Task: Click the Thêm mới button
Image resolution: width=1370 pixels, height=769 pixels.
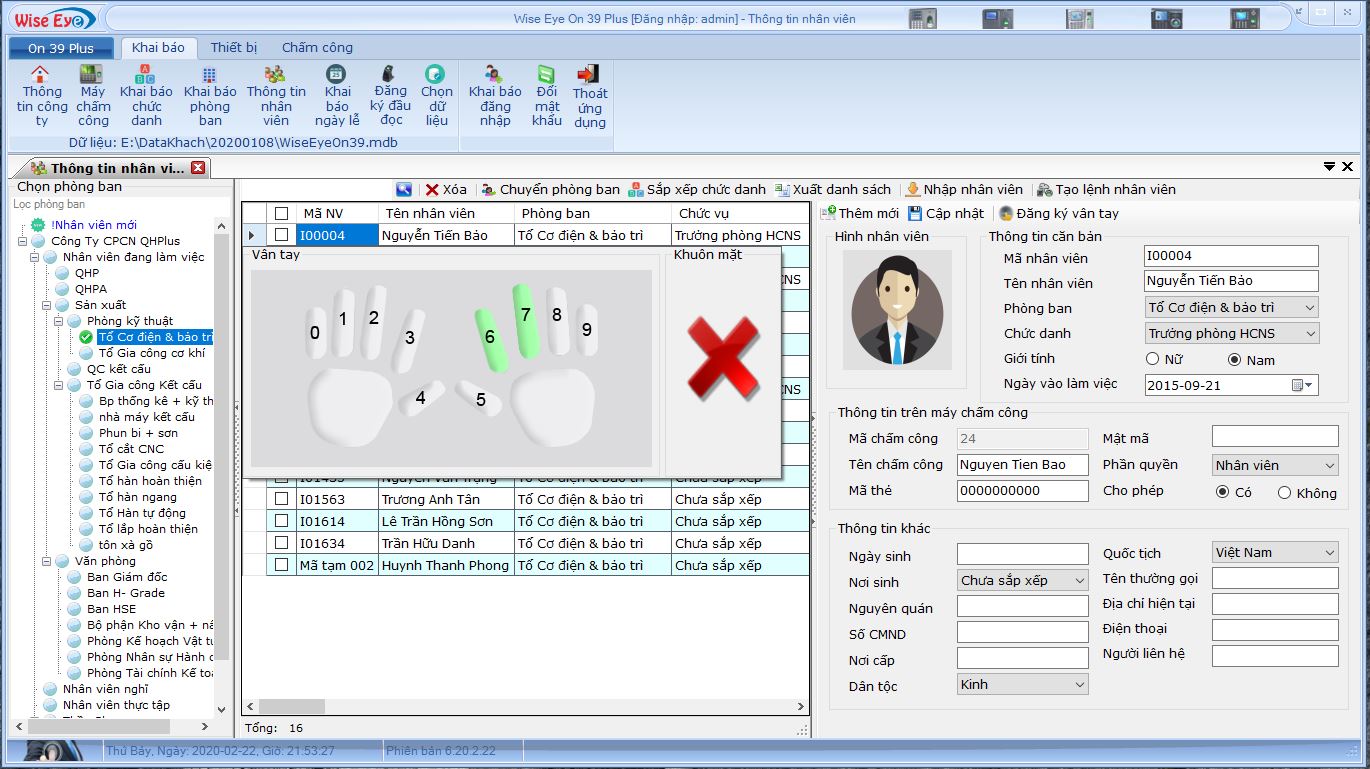Action: (859, 213)
